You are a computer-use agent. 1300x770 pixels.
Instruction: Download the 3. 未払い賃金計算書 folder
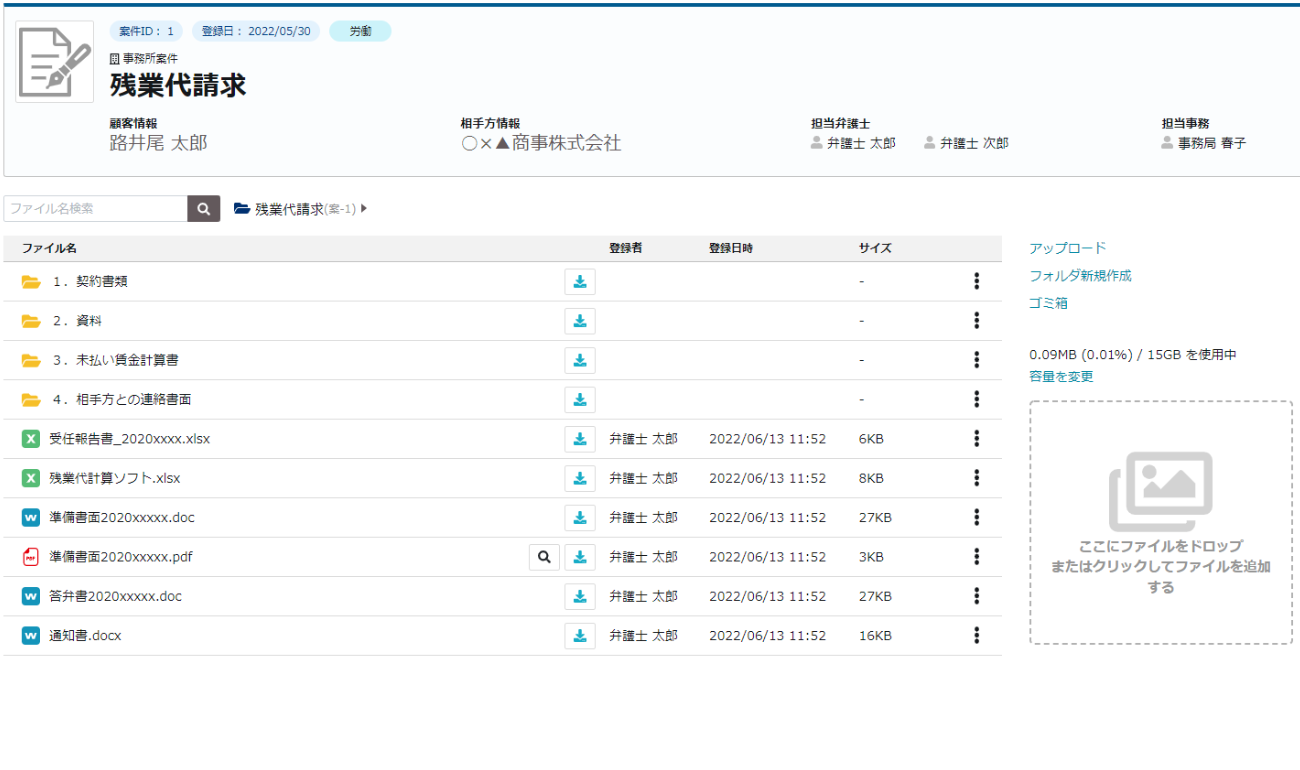[x=580, y=360]
